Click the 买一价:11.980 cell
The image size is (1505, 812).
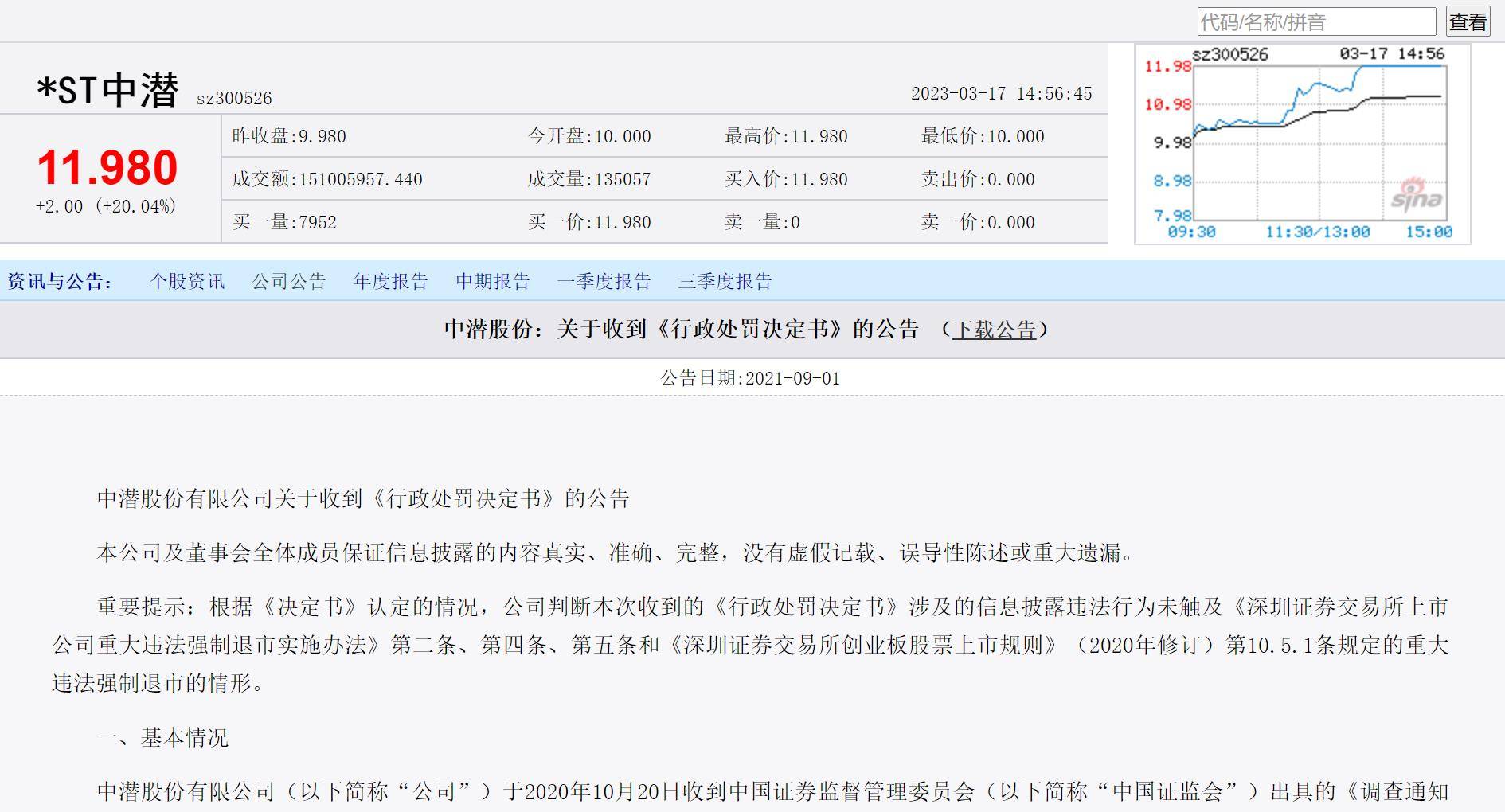(x=589, y=222)
